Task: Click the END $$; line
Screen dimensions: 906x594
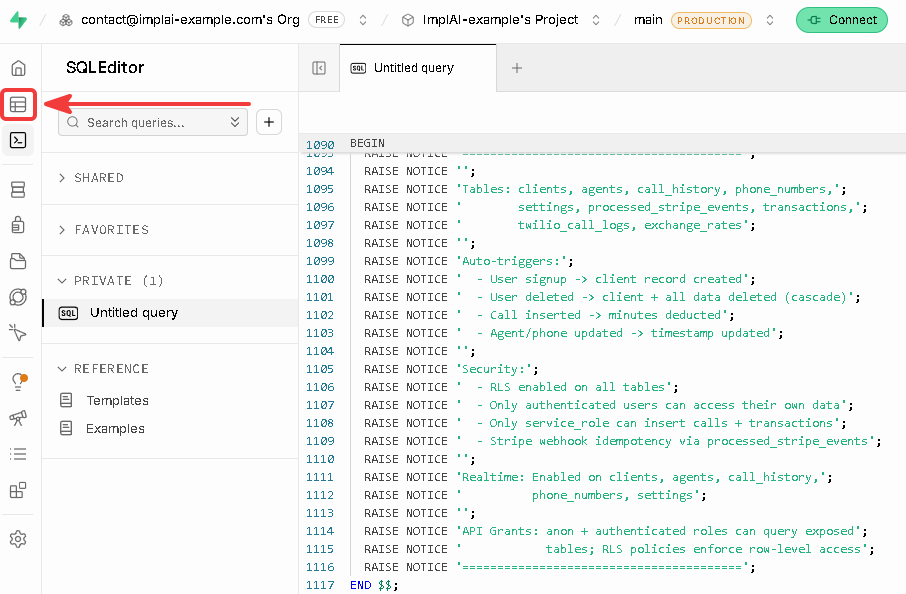Action: click(374, 585)
